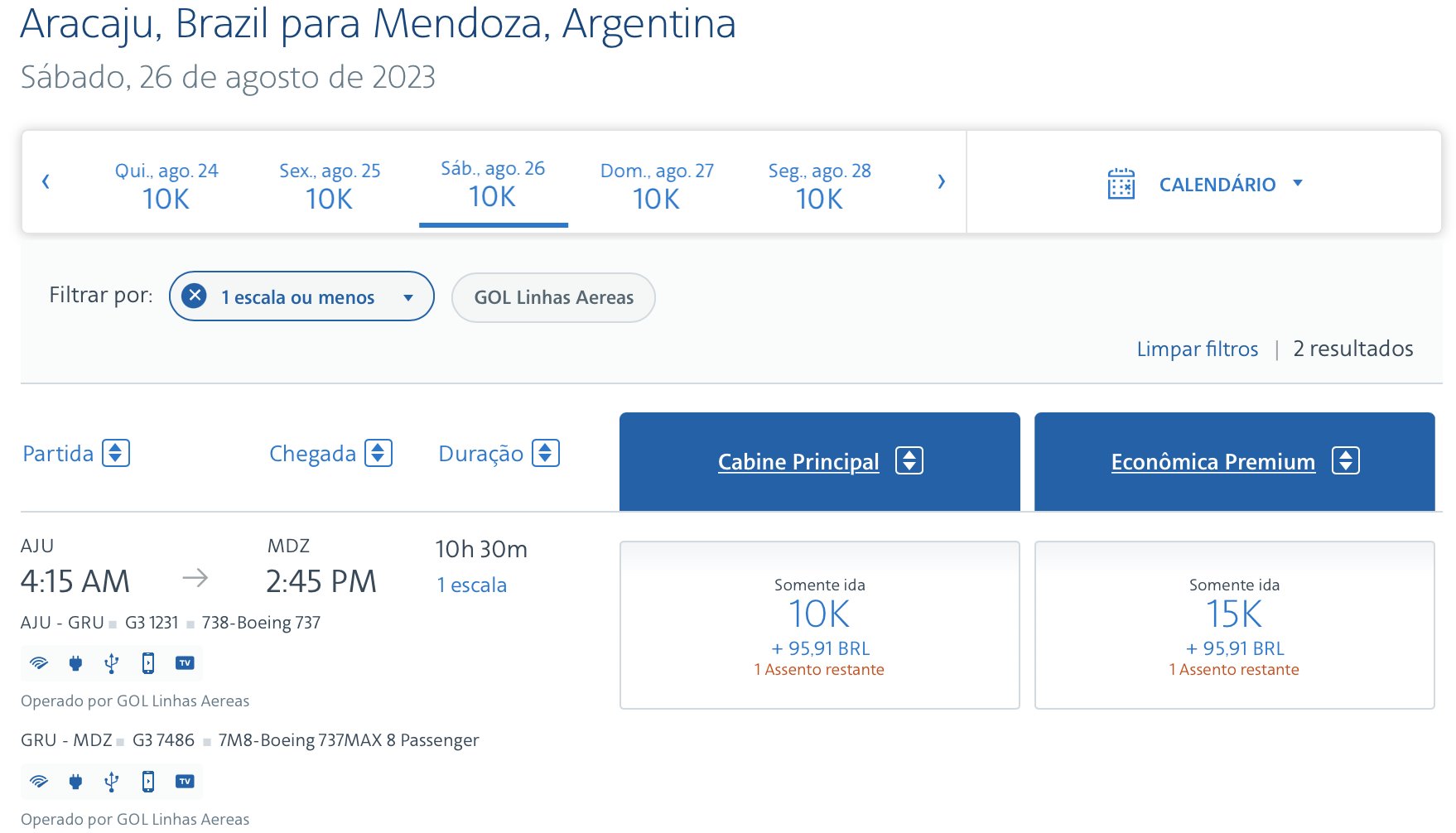Click the power outlet icon for AJU-GRU segment
The height and width of the screenshot is (833, 1456).
[75, 662]
